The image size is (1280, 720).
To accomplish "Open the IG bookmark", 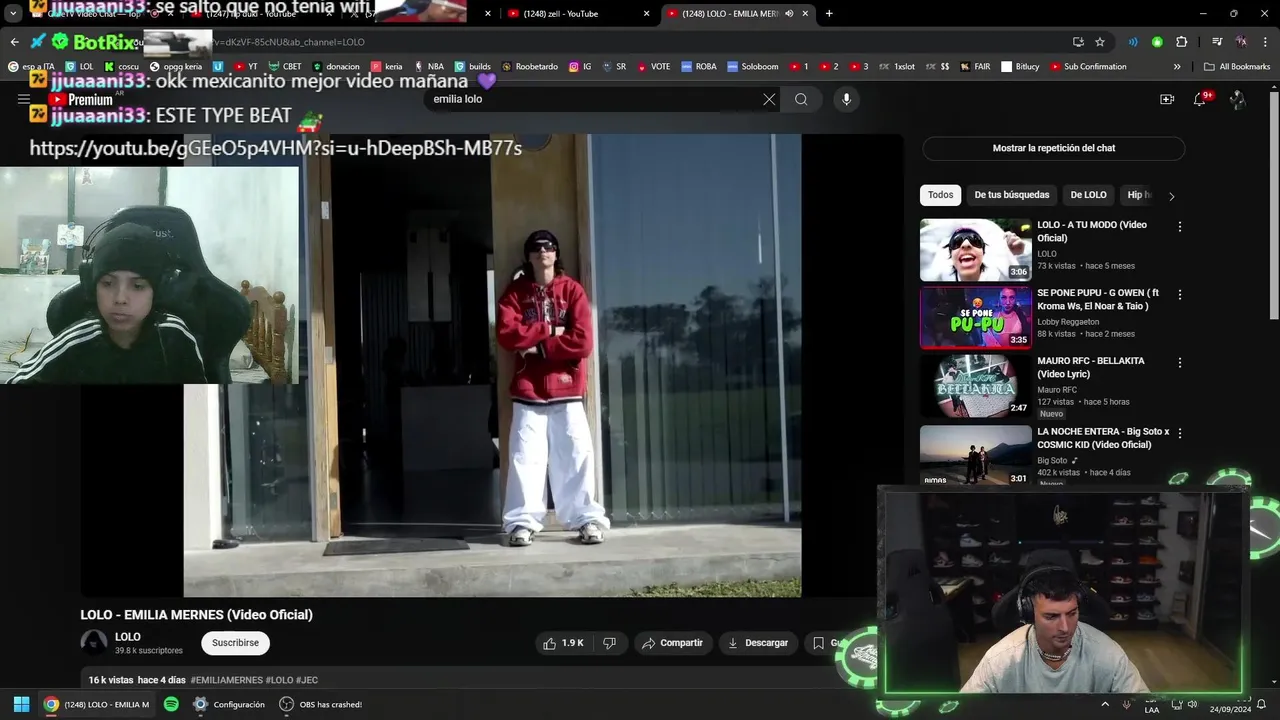I will (x=580, y=67).
